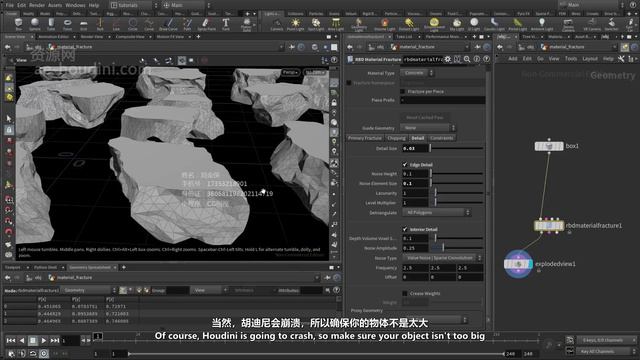Open the Render menu
This screenshot has width=640, height=360.
37,5
